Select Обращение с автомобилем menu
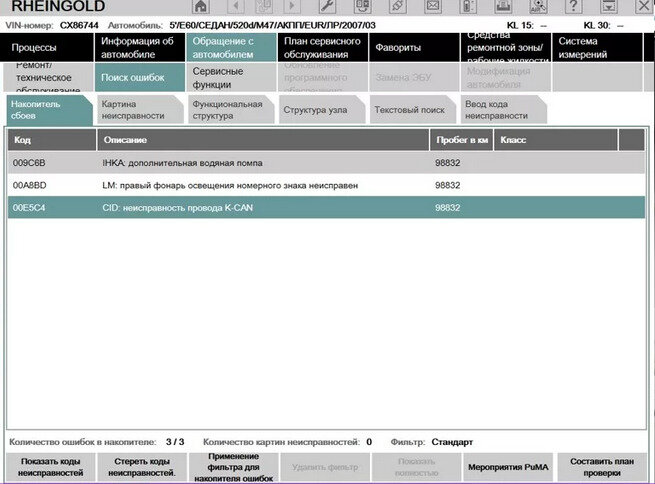The width and height of the screenshot is (655, 484). click(x=231, y=48)
